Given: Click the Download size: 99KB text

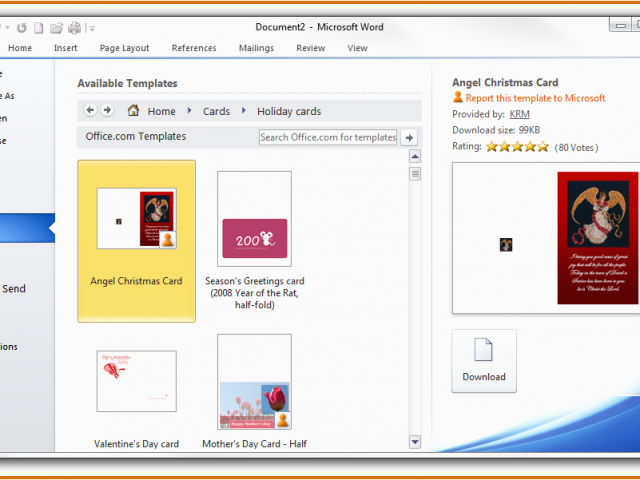Looking at the screenshot, I should tap(496, 130).
